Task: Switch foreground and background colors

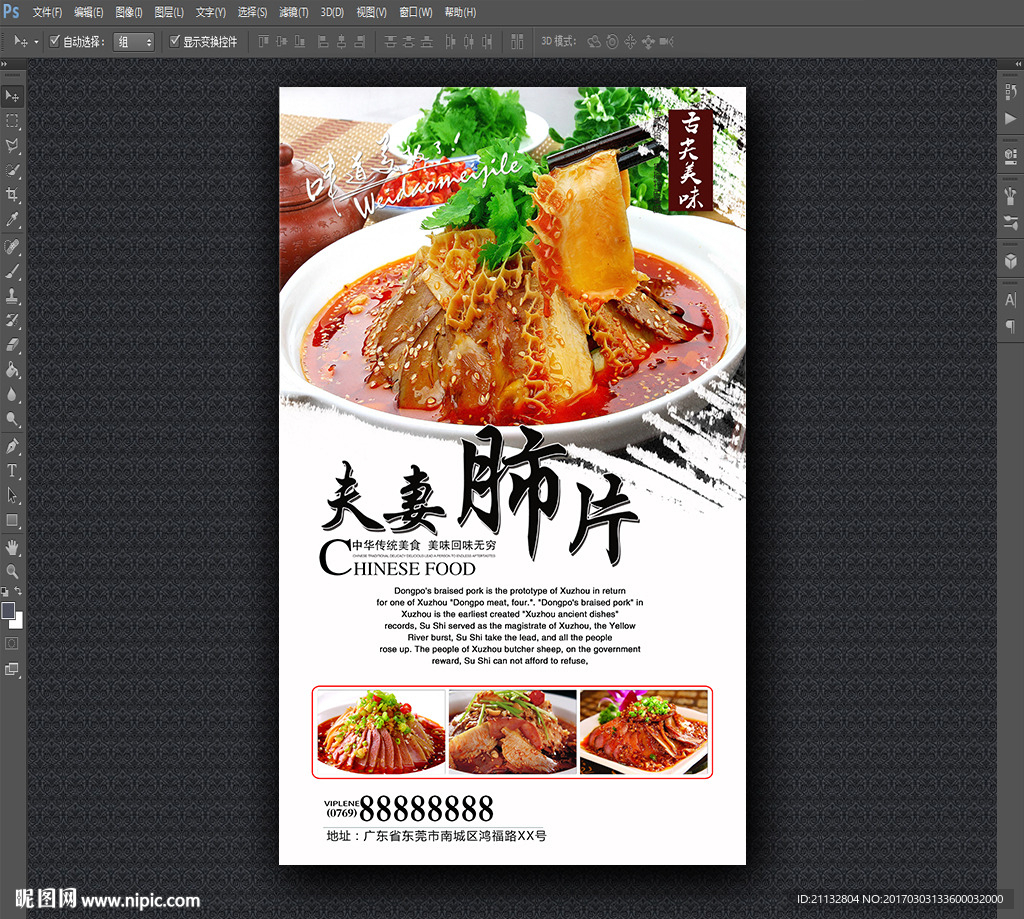Action: point(18,590)
